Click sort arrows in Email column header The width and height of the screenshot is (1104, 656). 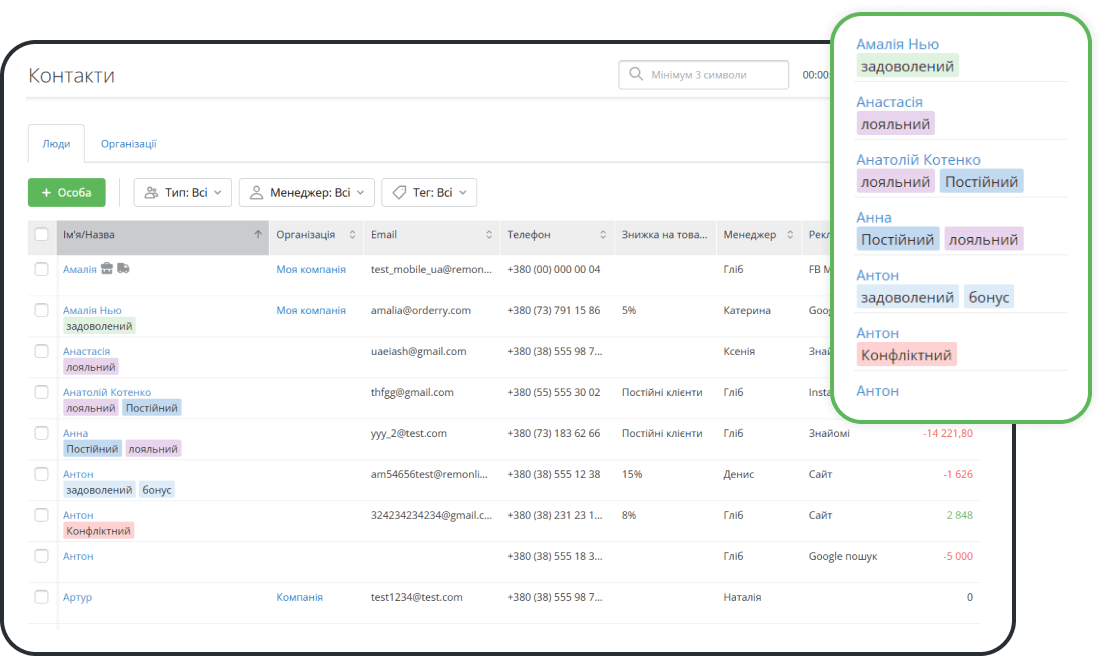click(489, 235)
